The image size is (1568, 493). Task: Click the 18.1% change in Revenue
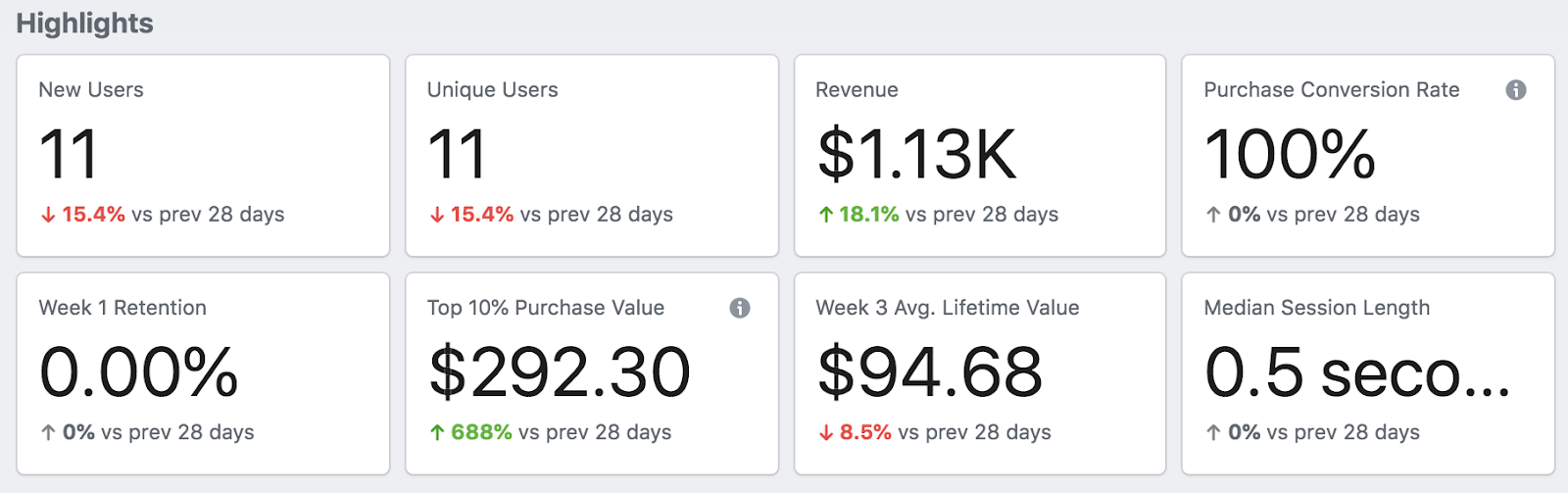tap(869, 215)
